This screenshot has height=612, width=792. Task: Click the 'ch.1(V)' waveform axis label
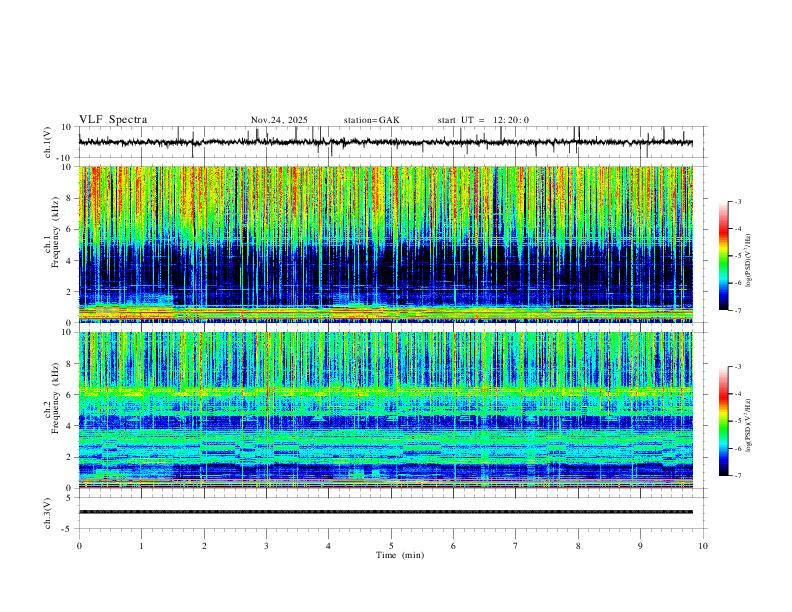pyautogui.click(x=48, y=142)
